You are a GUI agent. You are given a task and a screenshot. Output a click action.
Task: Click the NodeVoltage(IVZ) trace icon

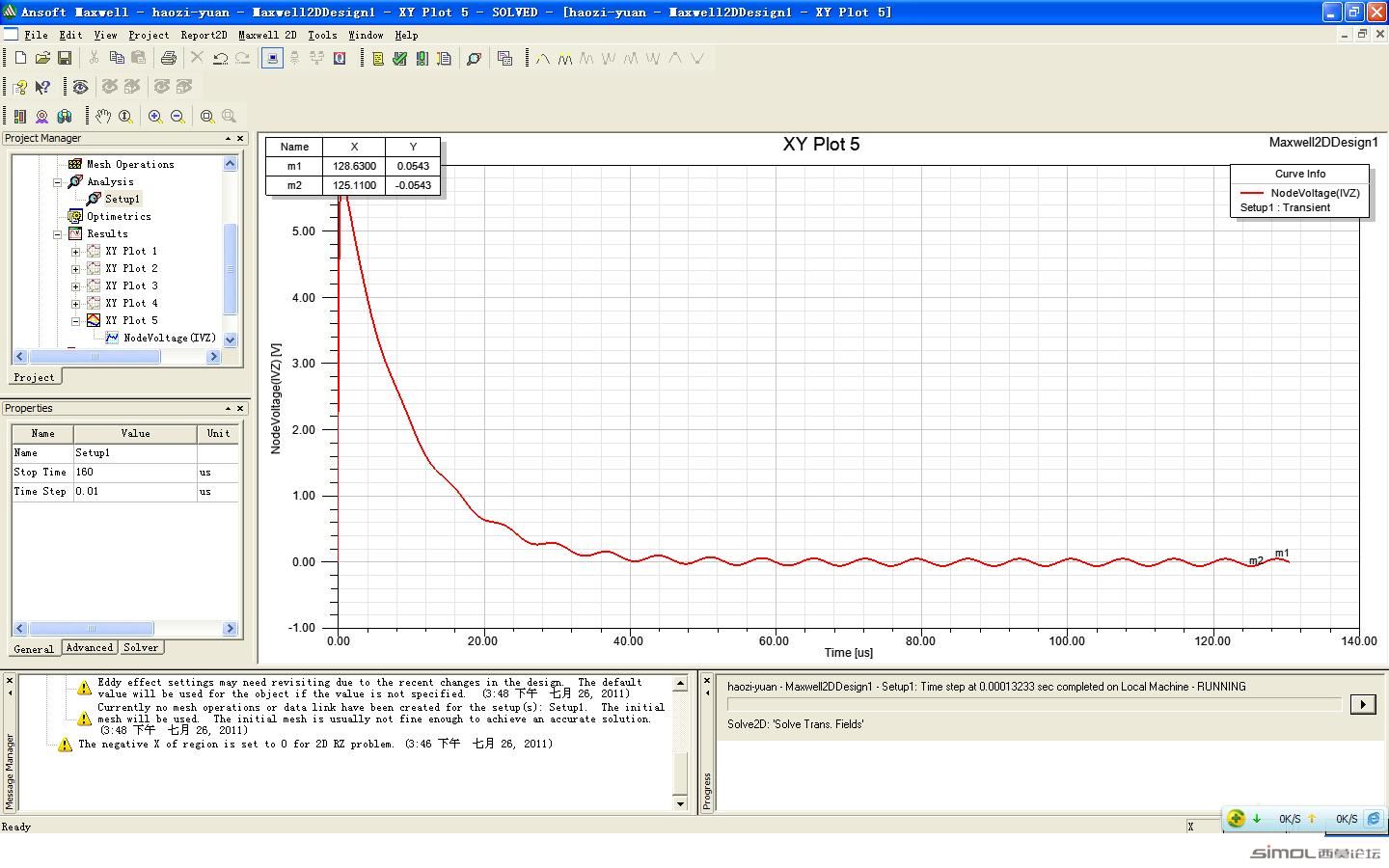tap(113, 338)
